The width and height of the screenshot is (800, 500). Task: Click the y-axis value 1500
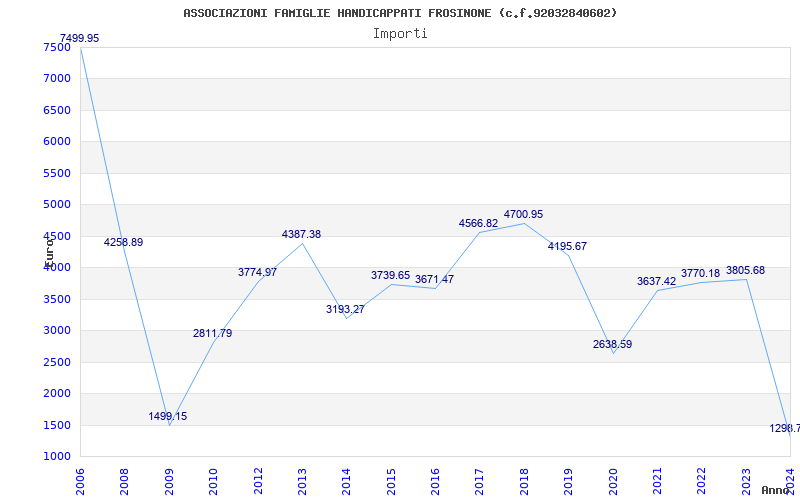pos(57,425)
